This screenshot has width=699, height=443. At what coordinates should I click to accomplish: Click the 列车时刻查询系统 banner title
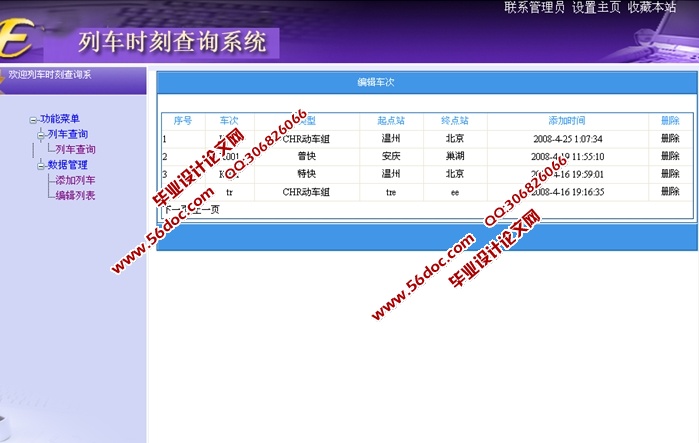click(x=172, y=42)
